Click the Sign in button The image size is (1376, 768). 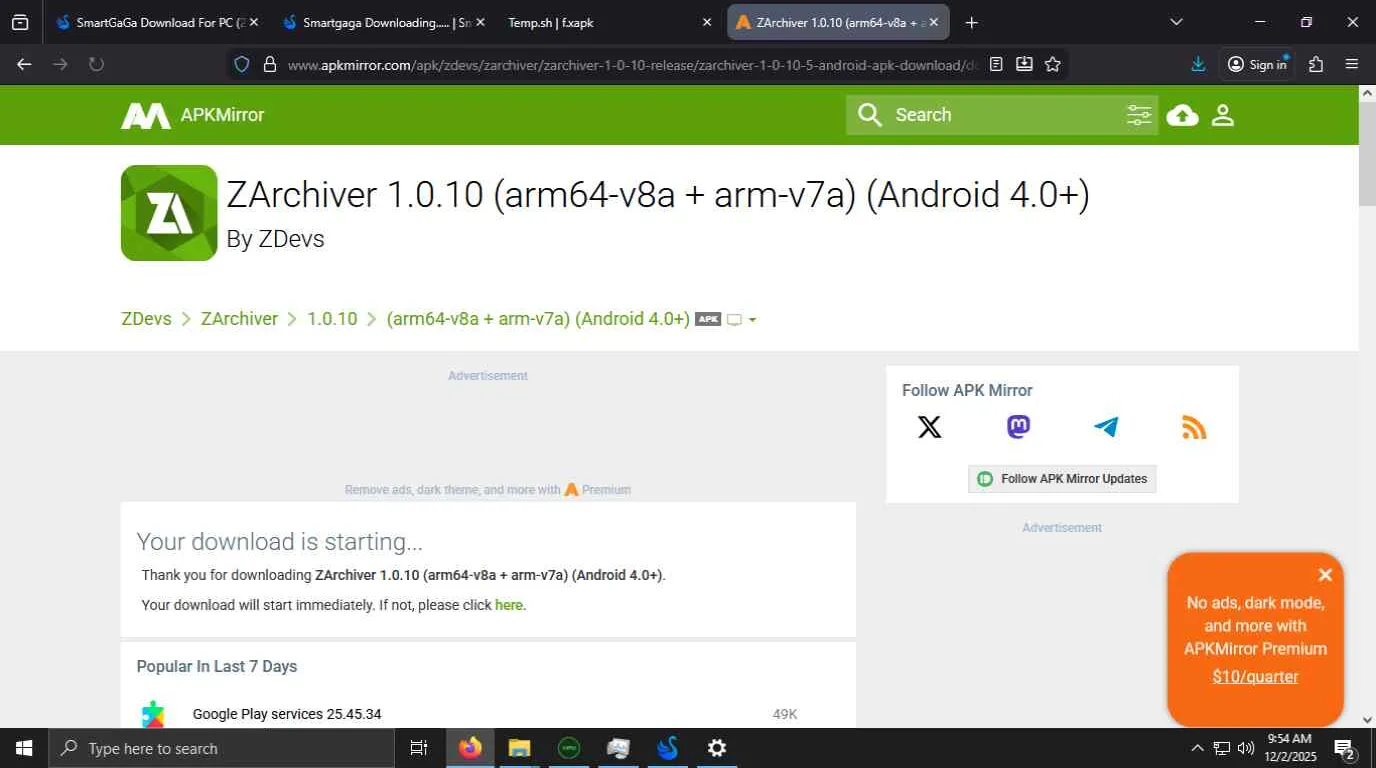point(1258,64)
